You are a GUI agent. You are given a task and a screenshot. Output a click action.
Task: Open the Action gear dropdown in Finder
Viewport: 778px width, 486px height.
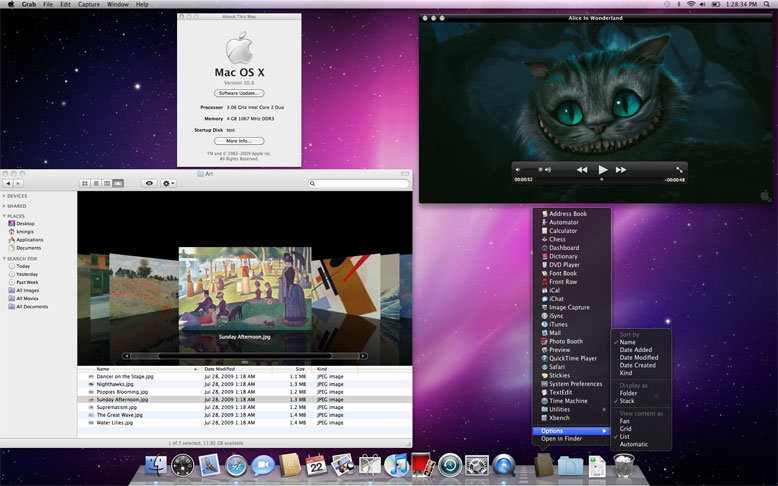click(168, 184)
